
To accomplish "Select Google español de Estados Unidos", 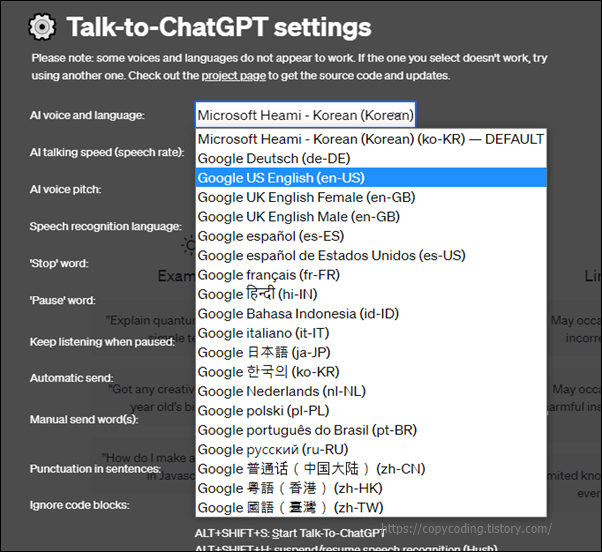I will coord(371,255).
